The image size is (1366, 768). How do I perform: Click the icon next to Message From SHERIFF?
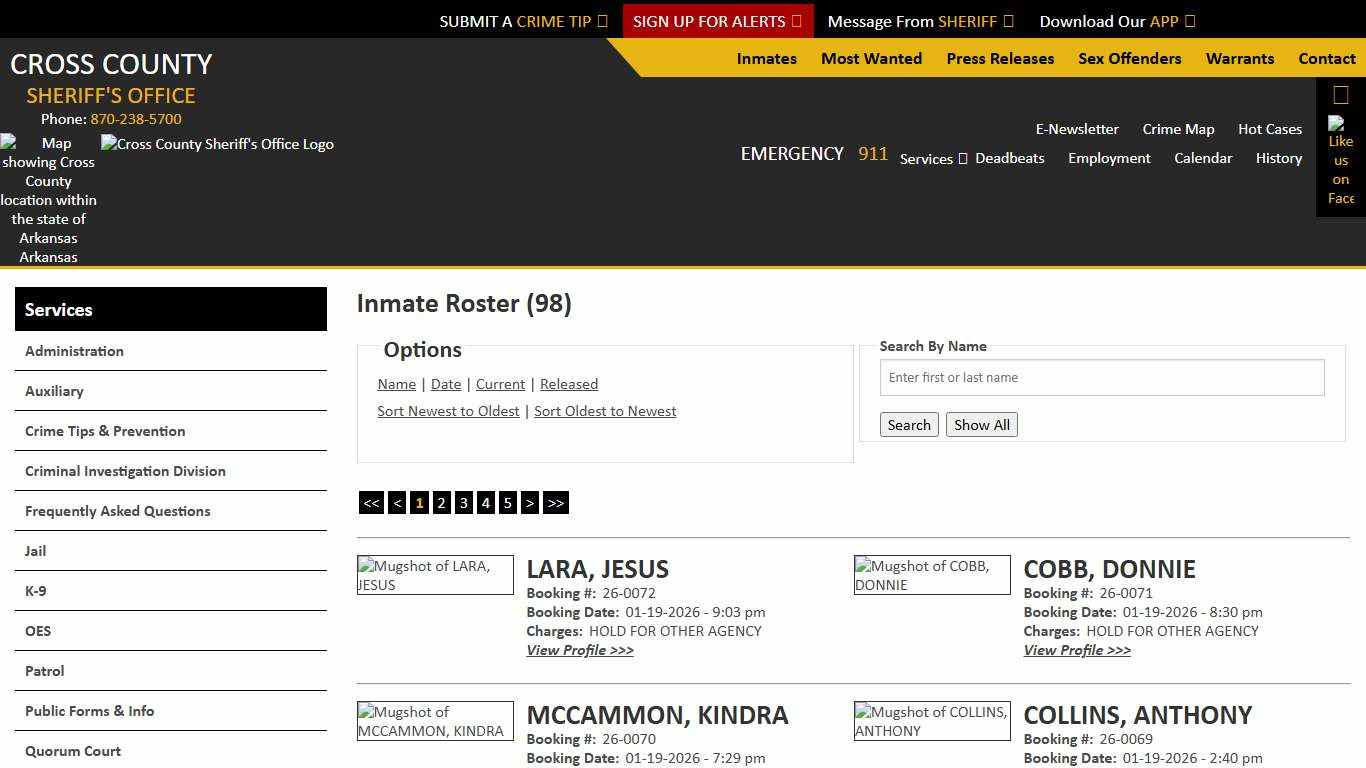(x=1009, y=20)
